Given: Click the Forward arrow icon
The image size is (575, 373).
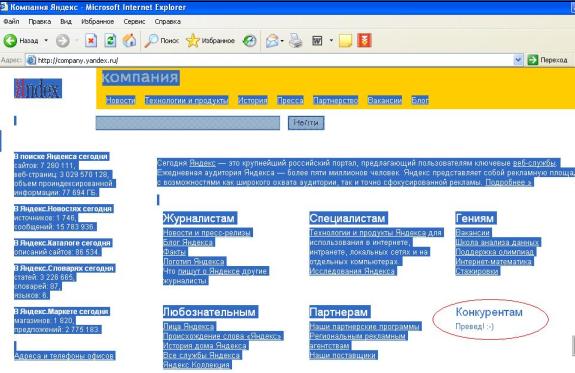Looking at the screenshot, I should [63, 41].
